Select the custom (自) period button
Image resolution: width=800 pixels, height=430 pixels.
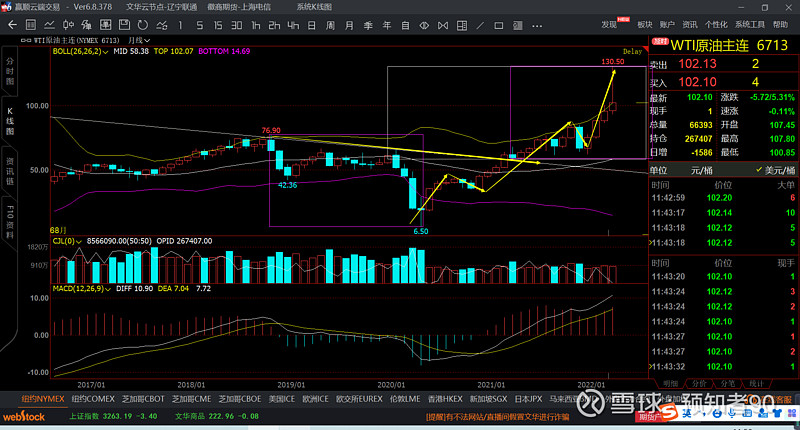[405, 25]
